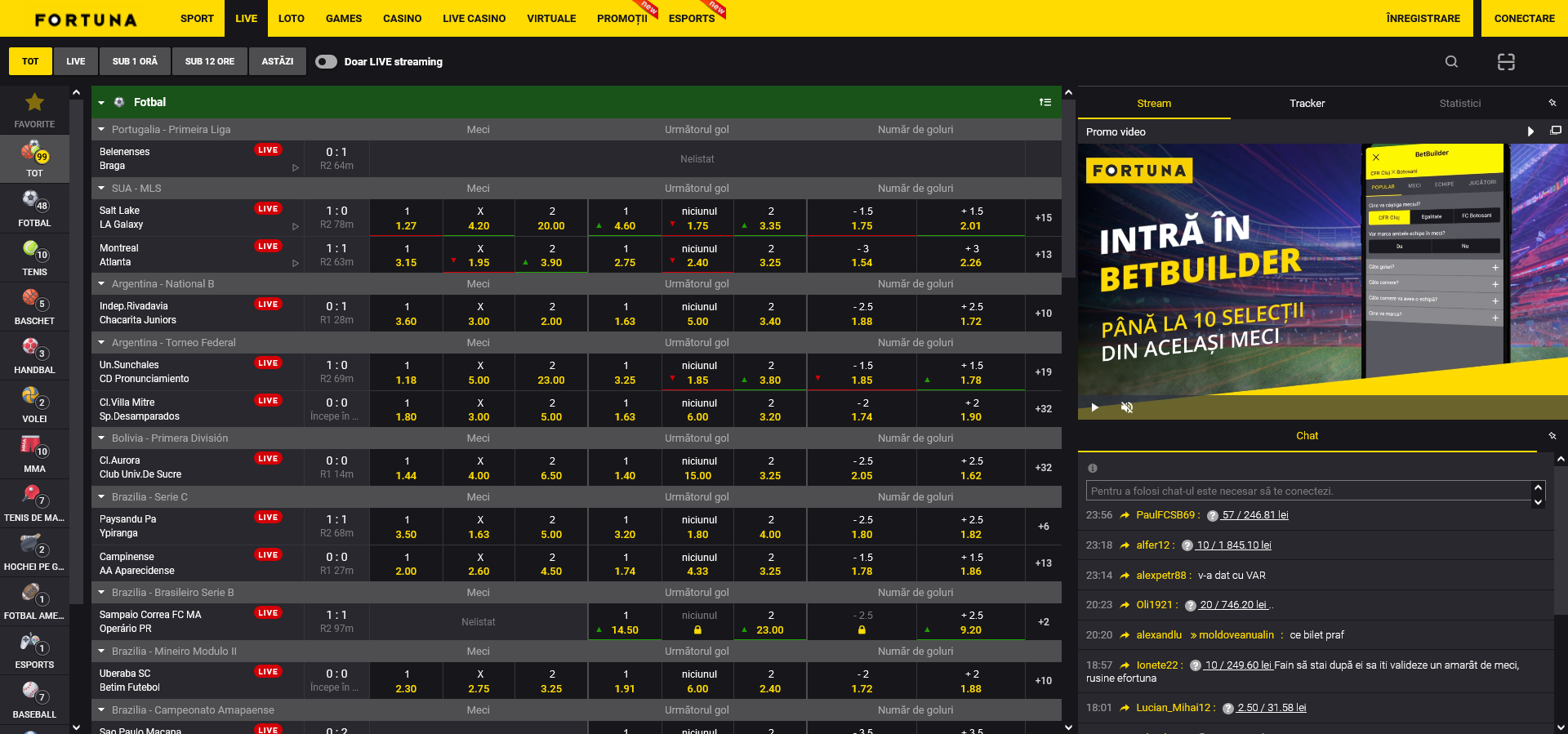Select SUB 1 ORĂ filter

click(135, 61)
